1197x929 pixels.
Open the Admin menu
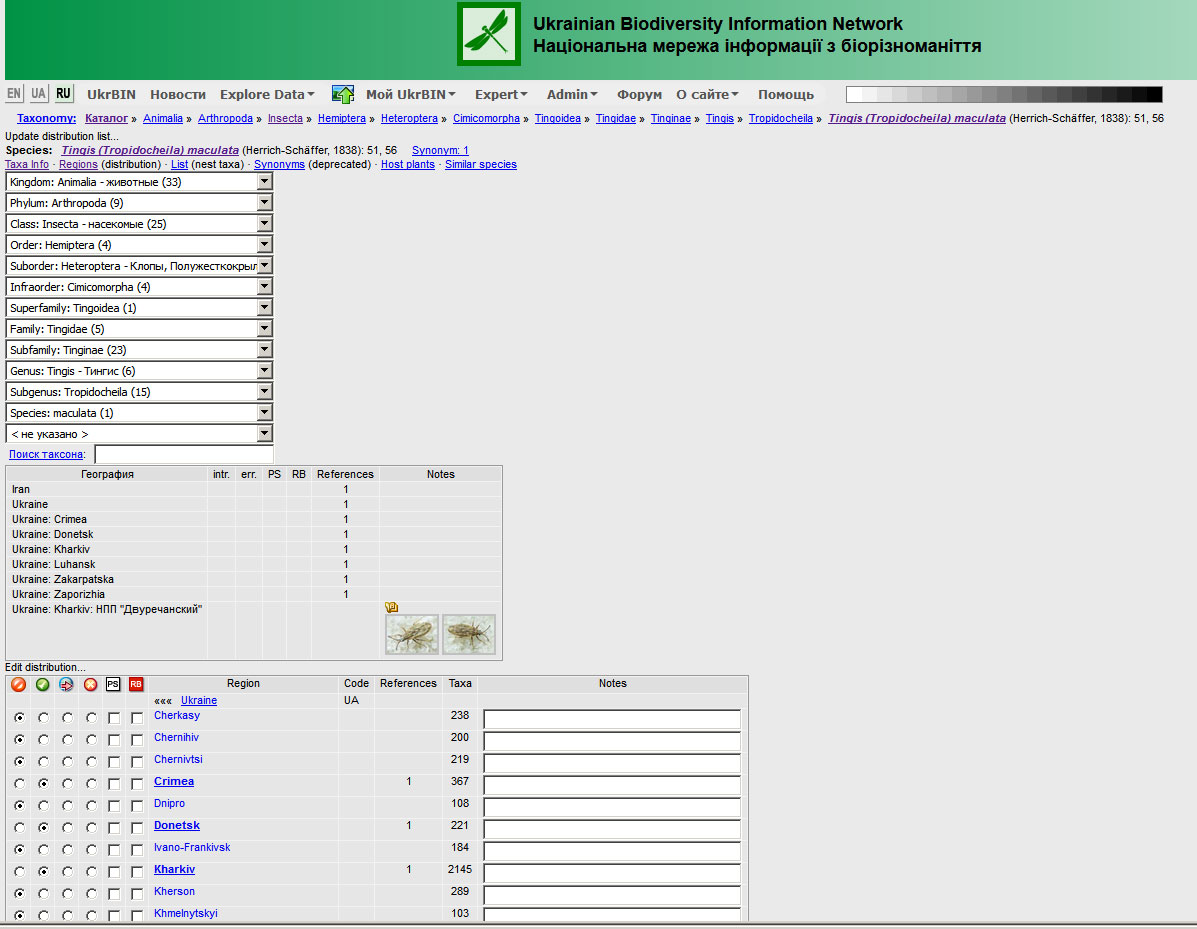pyautogui.click(x=572, y=94)
